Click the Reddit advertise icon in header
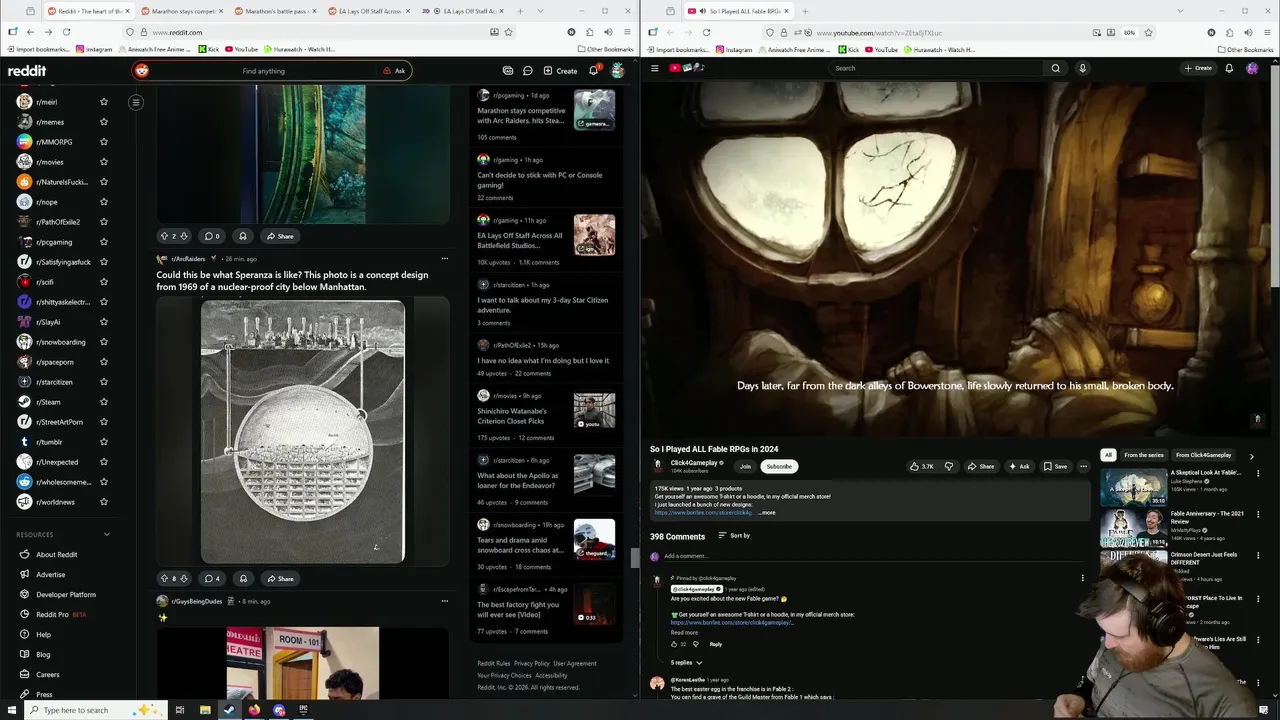This screenshot has height=720, width=1280. pos(508,71)
